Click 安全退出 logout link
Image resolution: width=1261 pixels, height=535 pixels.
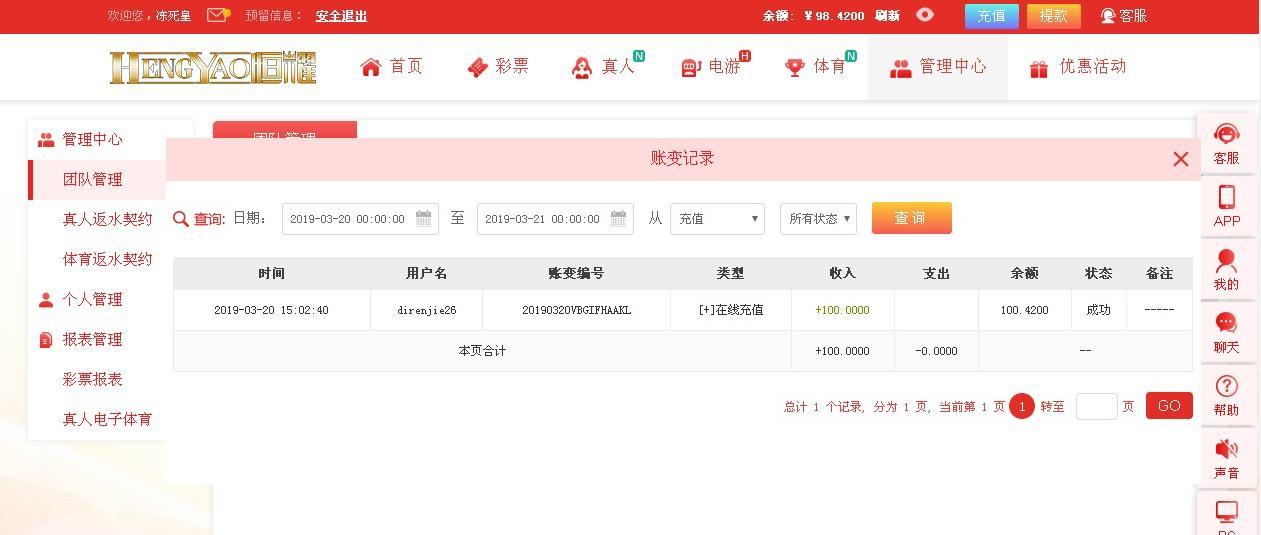pos(341,16)
